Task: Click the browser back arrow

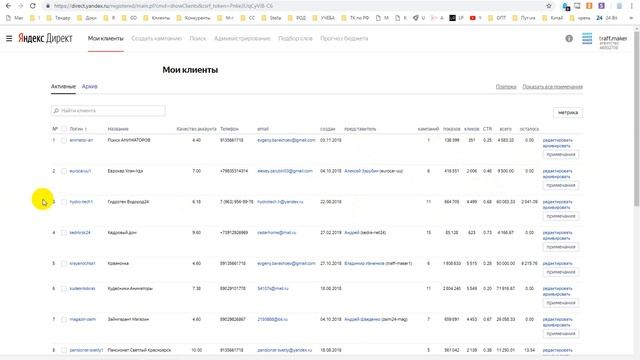Action: 8,6
